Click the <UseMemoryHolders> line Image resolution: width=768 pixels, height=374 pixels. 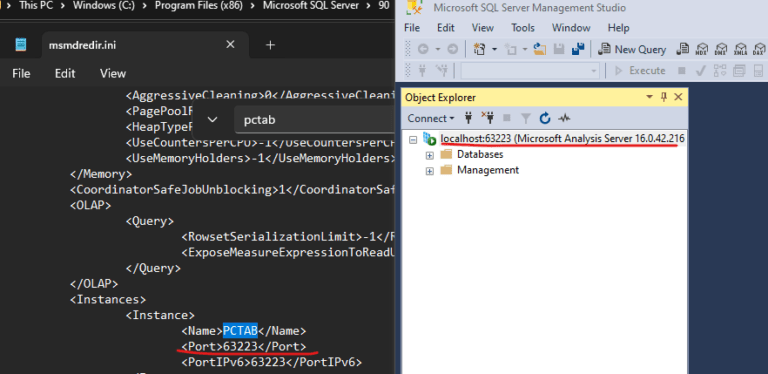260,159
